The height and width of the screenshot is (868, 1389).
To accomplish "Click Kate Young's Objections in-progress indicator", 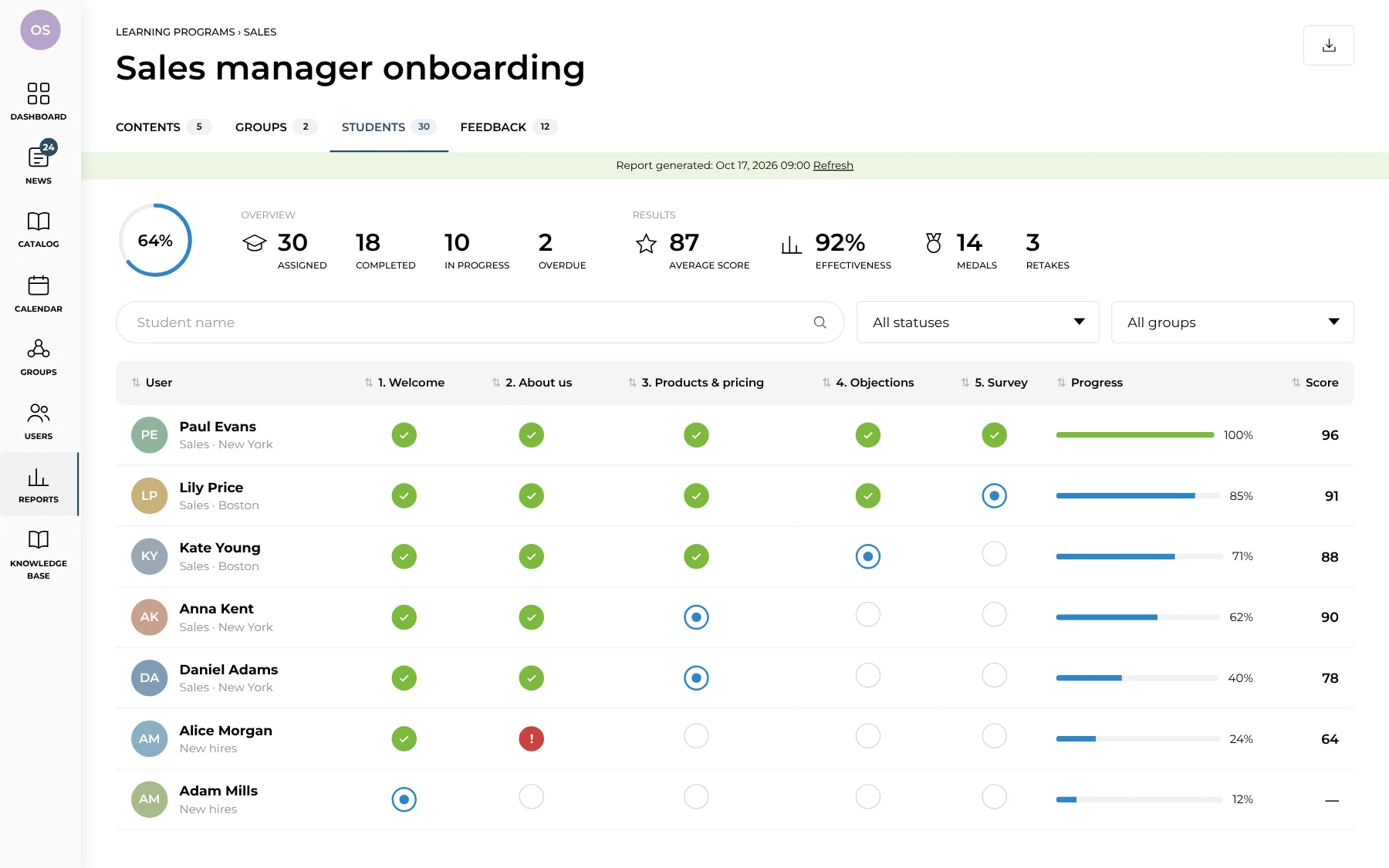I will pos(868,556).
